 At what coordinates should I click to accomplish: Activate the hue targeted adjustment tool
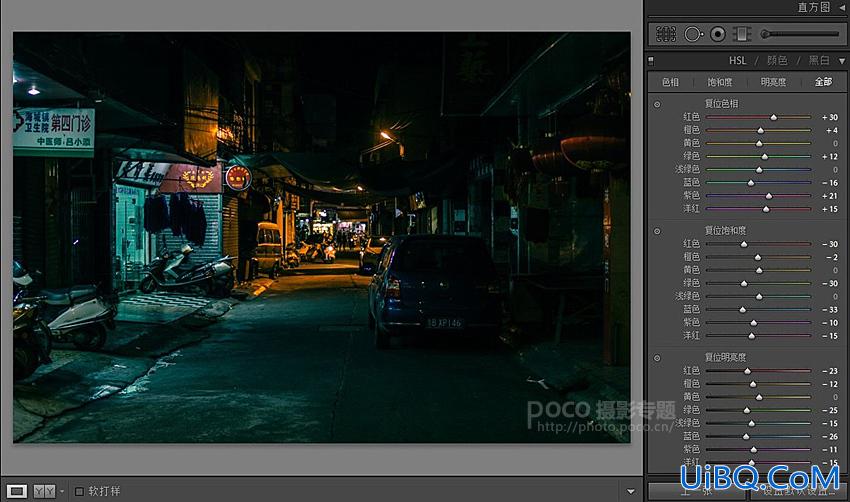657,104
